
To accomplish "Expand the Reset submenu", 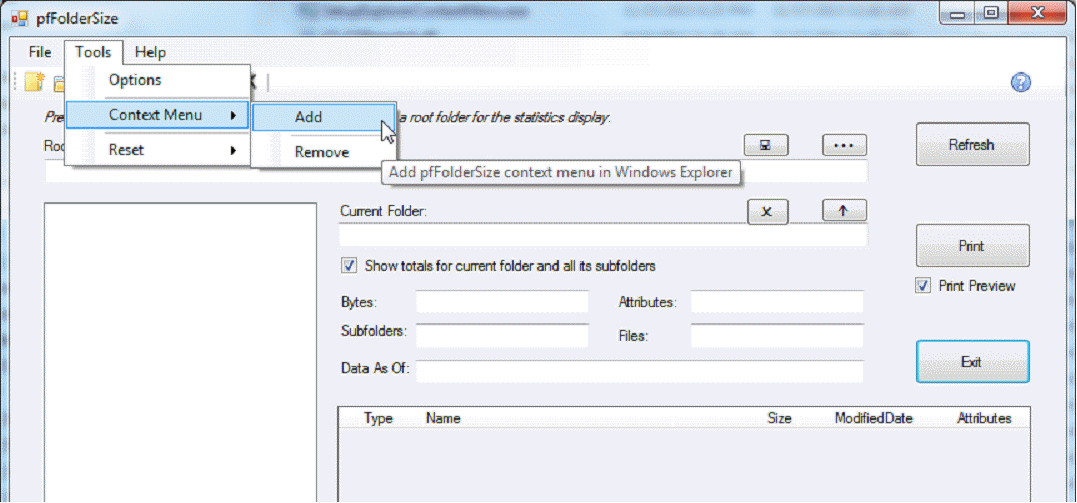I will coord(158,150).
